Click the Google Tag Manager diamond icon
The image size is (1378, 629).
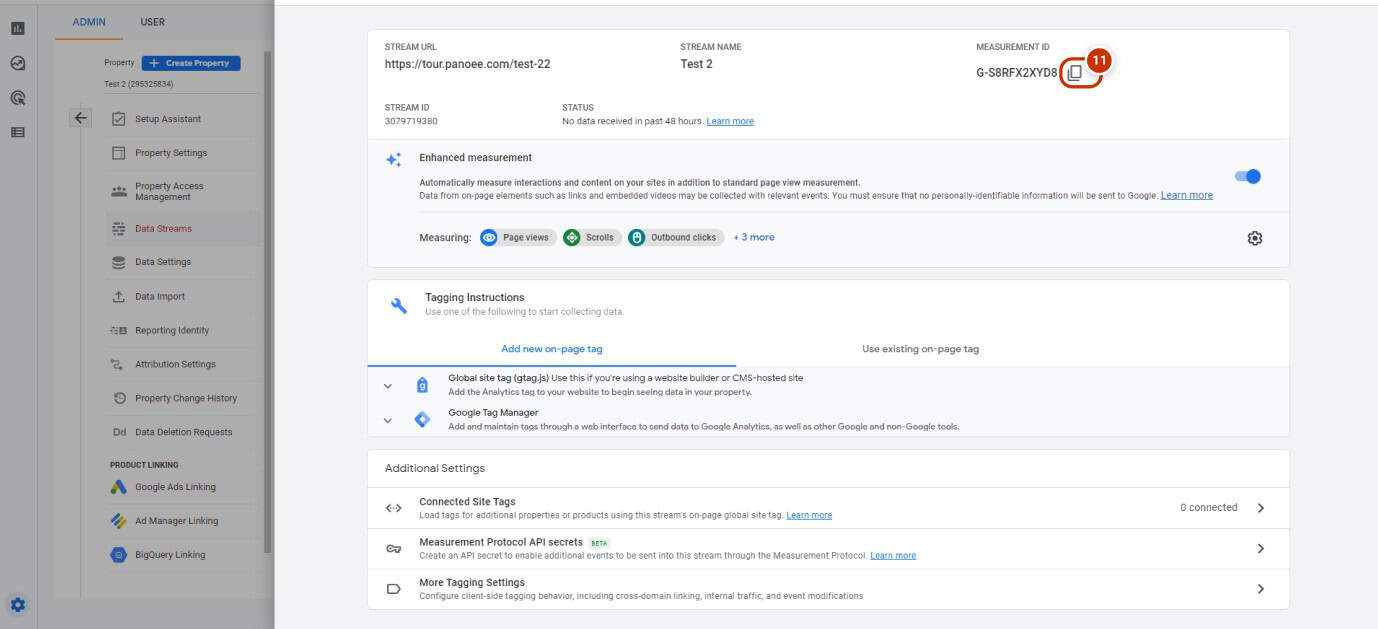coord(422,419)
